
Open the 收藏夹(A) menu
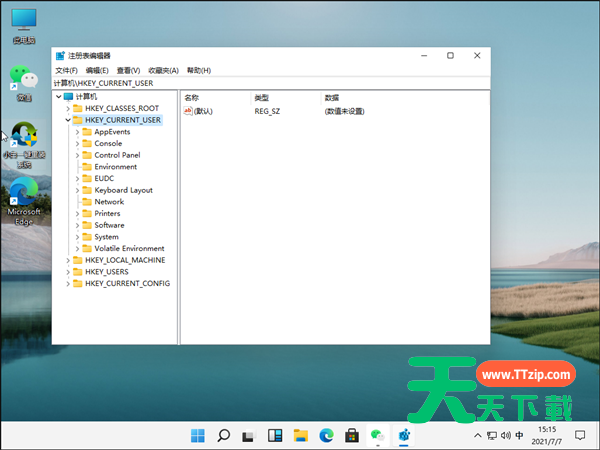(163, 71)
